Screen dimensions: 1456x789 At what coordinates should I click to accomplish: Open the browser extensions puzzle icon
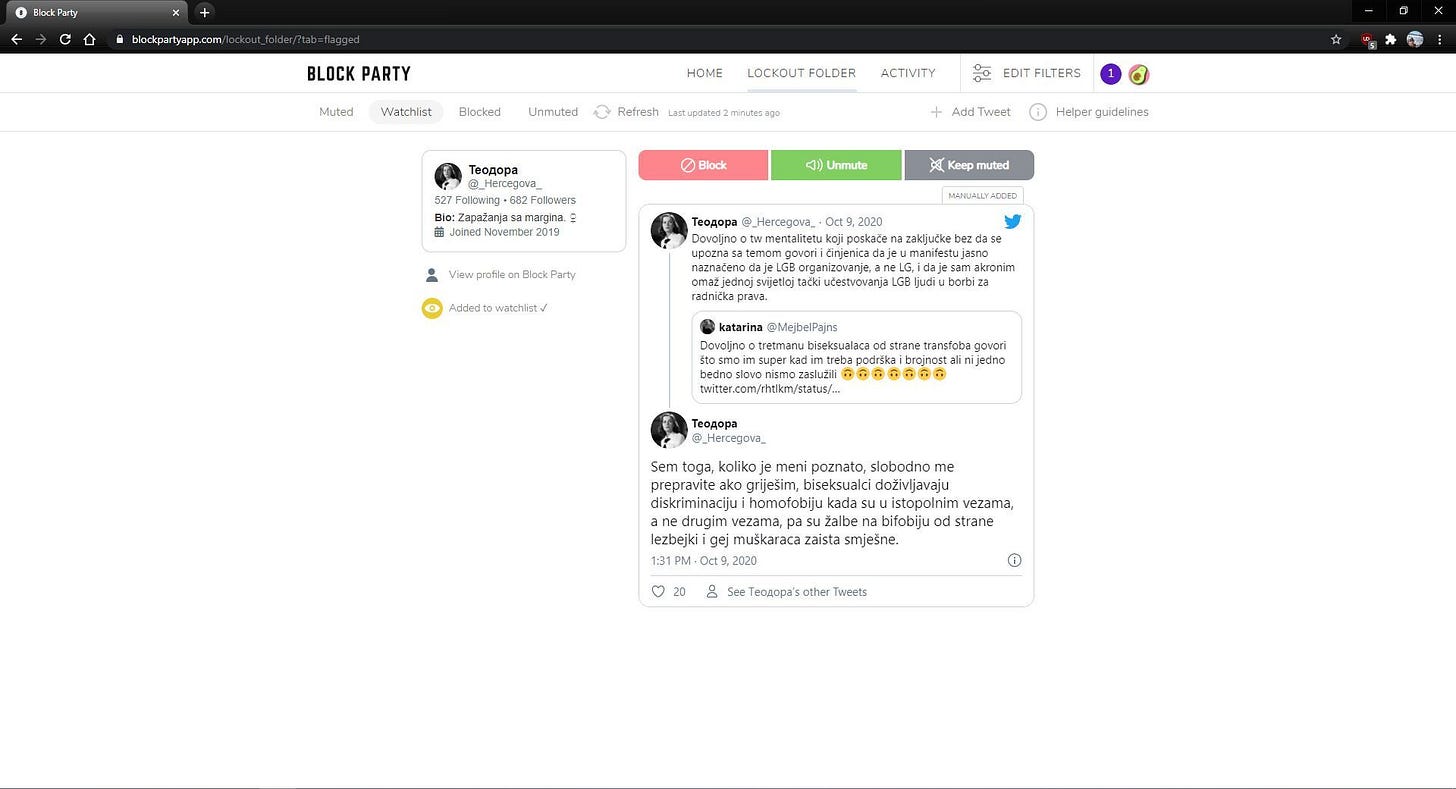coord(1390,39)
